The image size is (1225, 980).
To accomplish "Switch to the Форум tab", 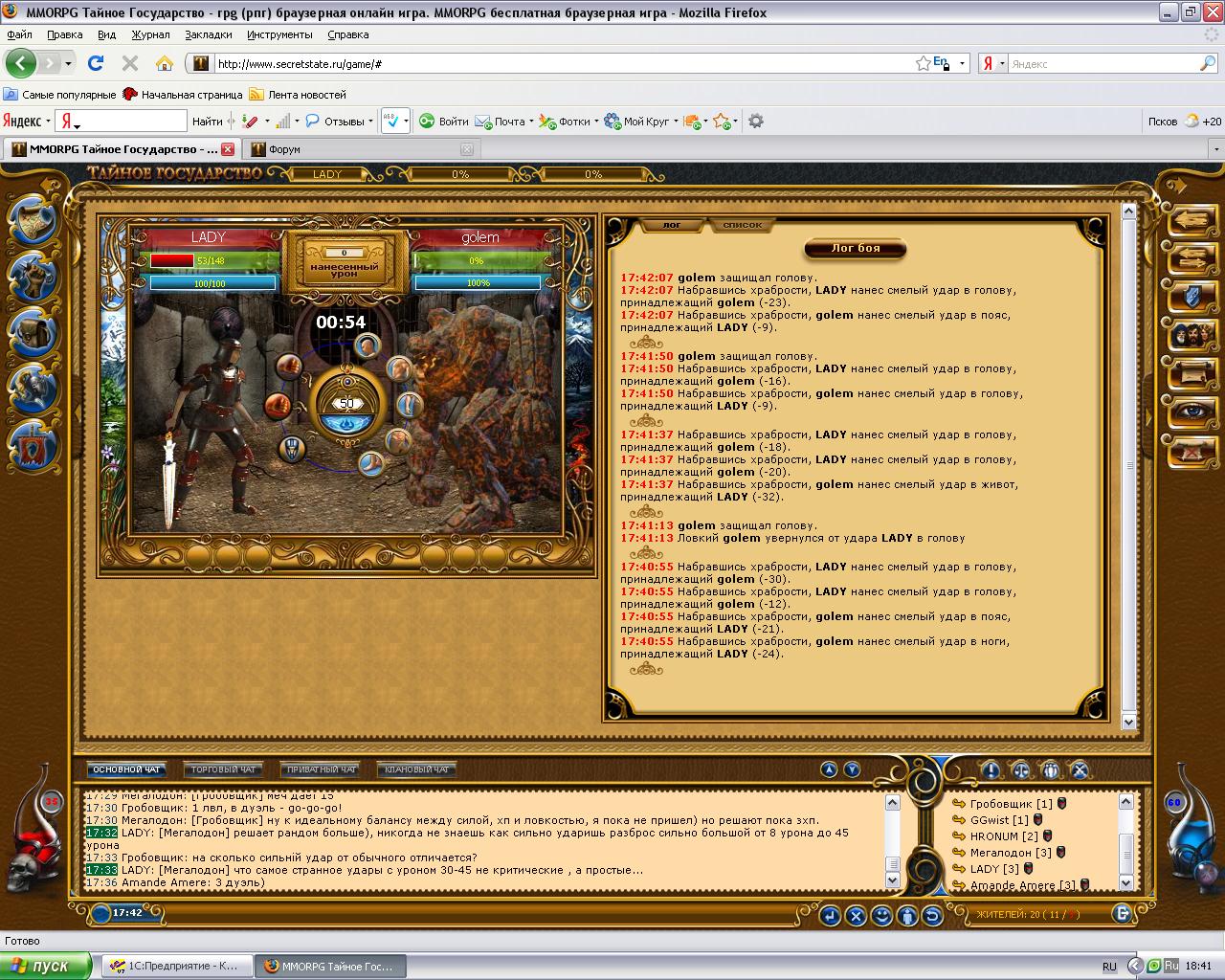I will tap(360, 149).
